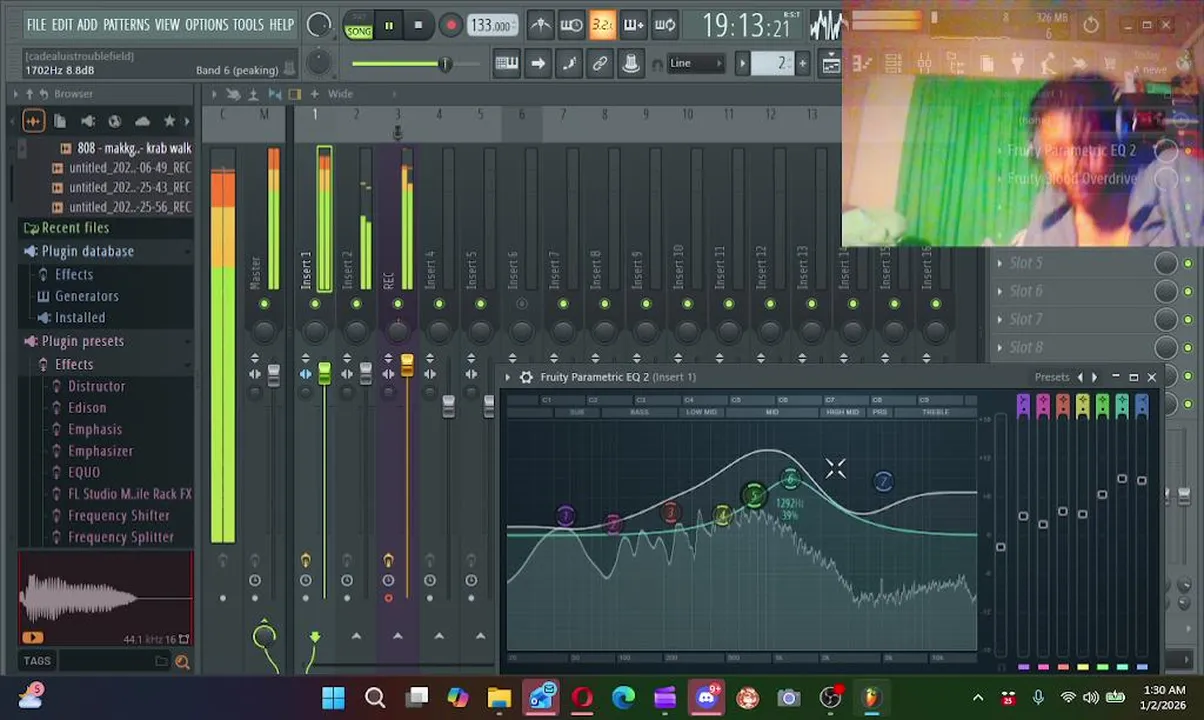Click Presets in EQ window
Viewport: 1204px width, 720px height.
tap(1051, 377)
